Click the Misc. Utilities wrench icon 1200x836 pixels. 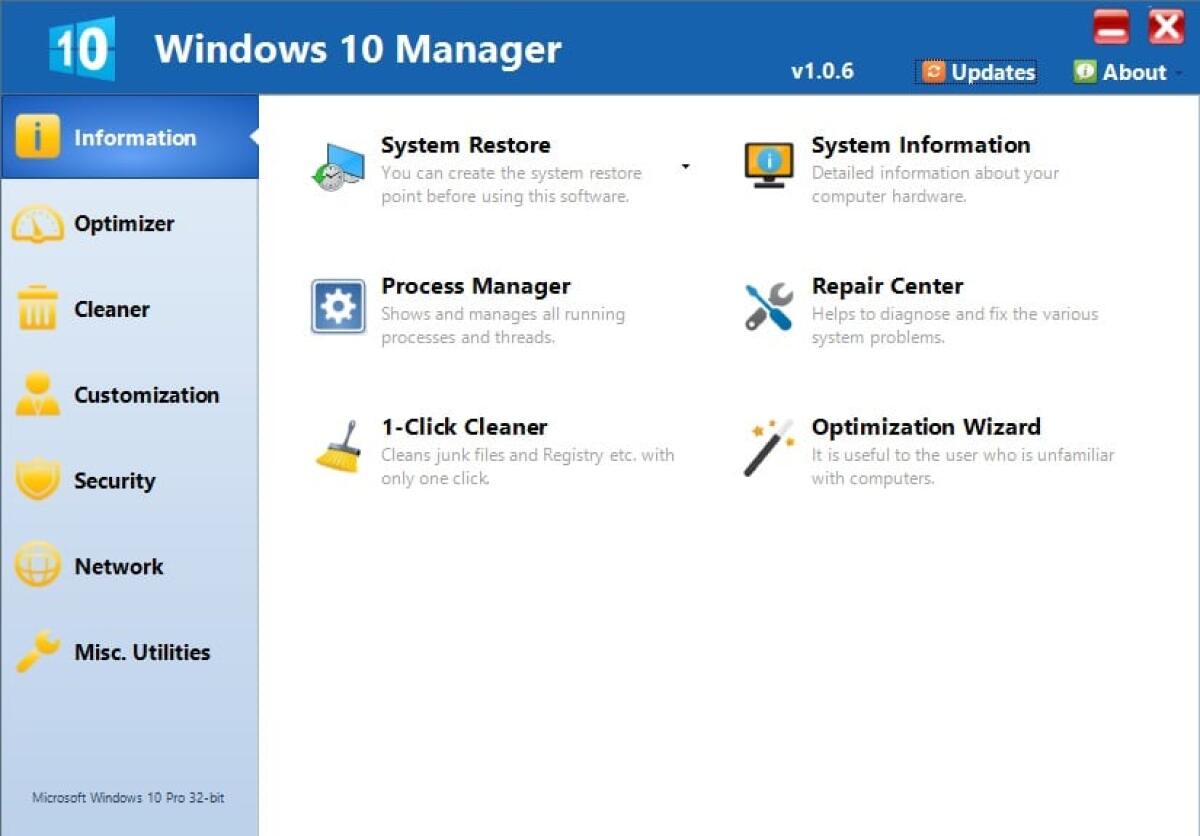click(x=37, y=651)
